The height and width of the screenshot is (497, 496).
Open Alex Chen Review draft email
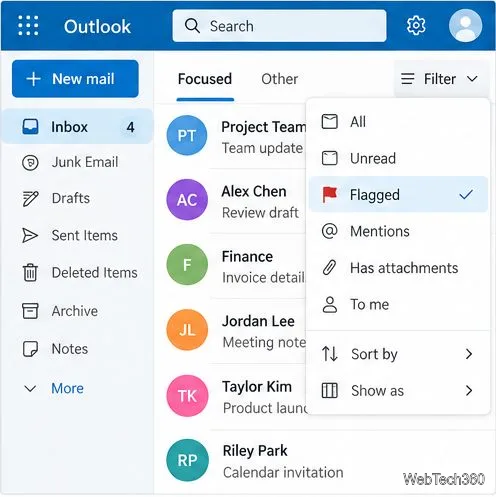[x=231, y=201]
